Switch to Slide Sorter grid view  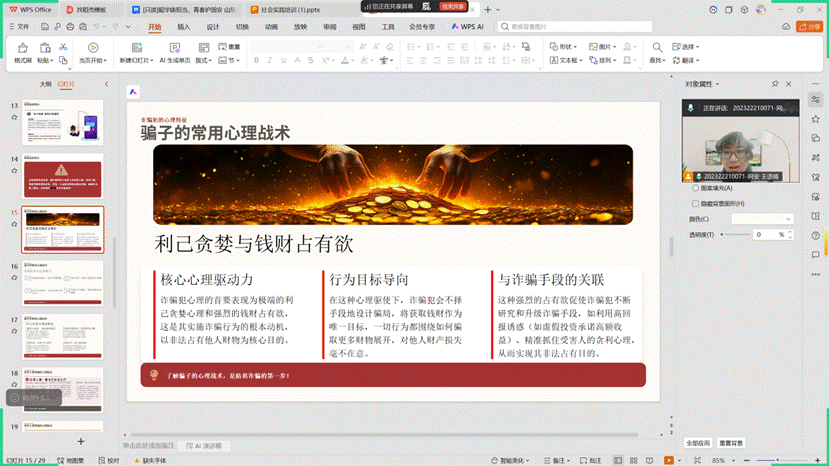point(633,461)
